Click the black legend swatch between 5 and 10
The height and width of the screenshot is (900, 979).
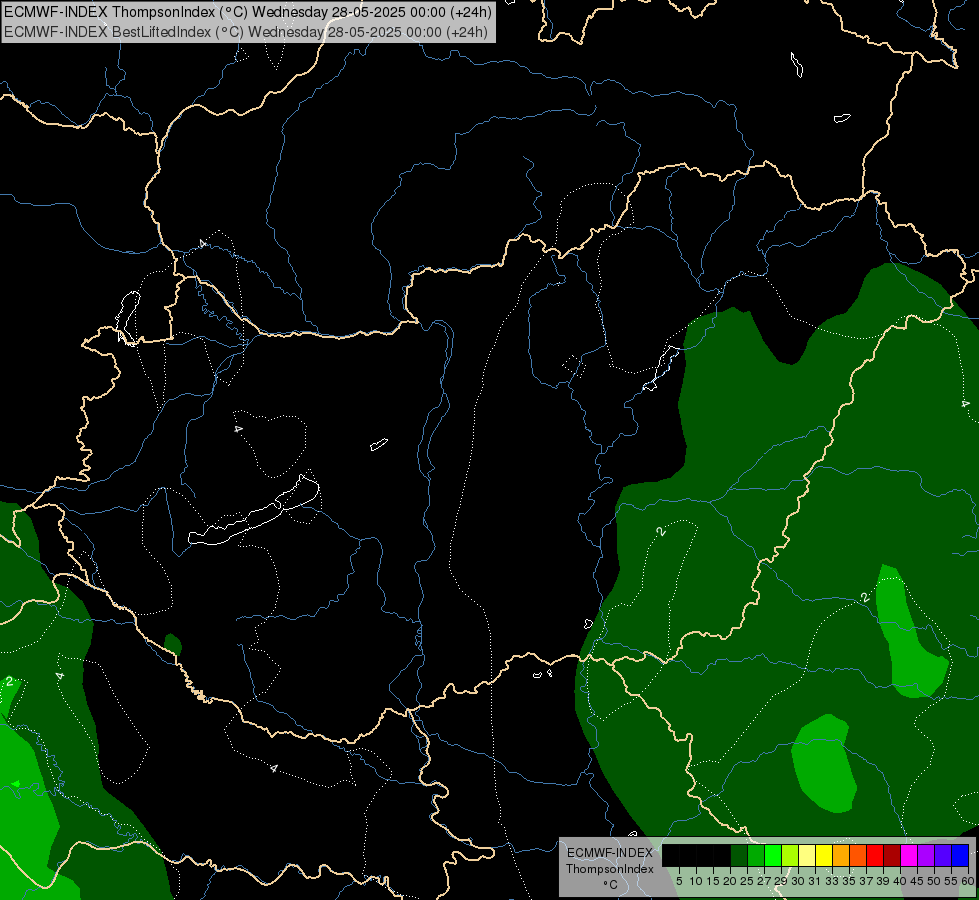[x=688, y=855]
